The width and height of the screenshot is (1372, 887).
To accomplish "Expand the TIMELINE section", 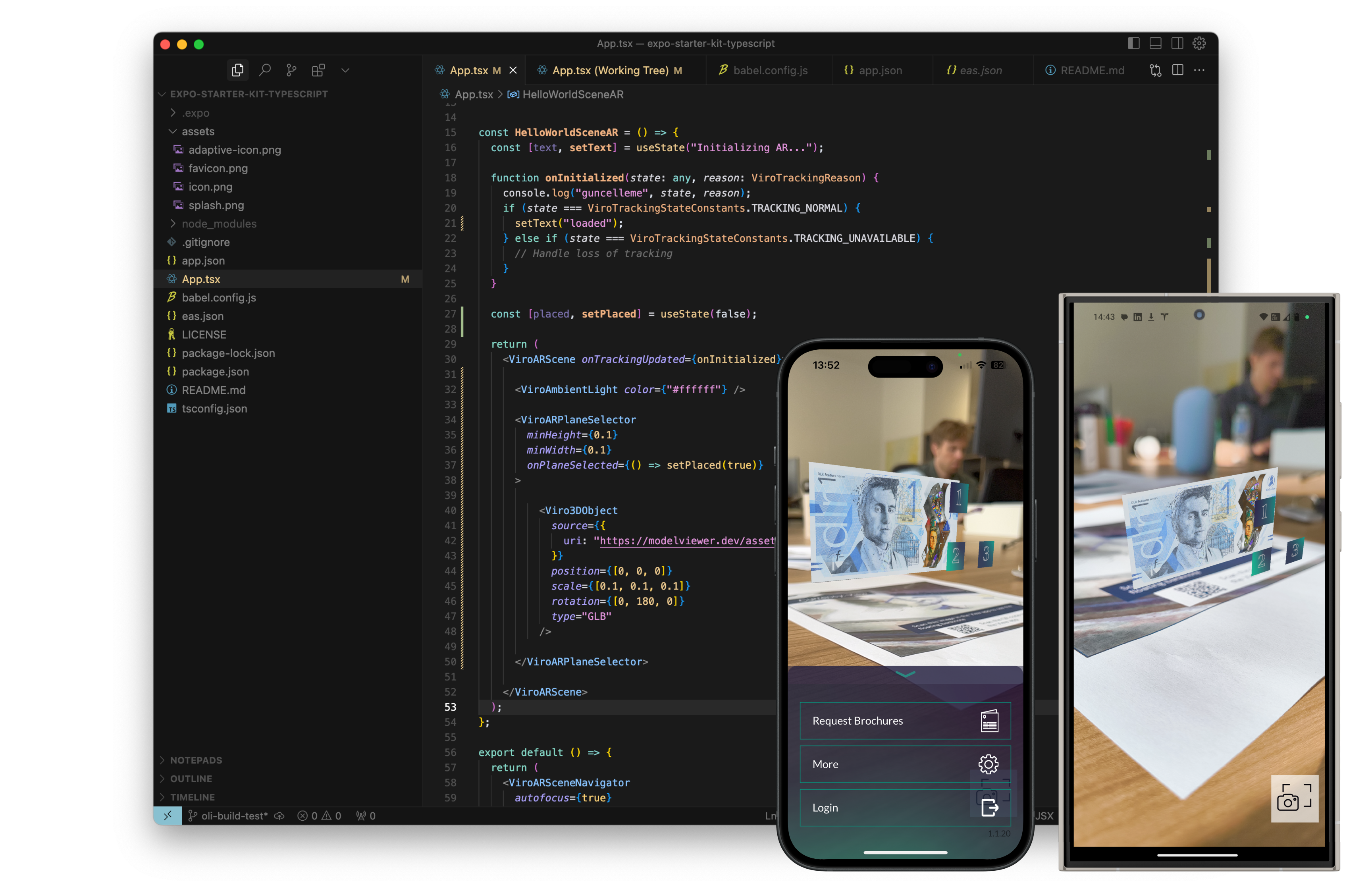I will click(193, 797).
